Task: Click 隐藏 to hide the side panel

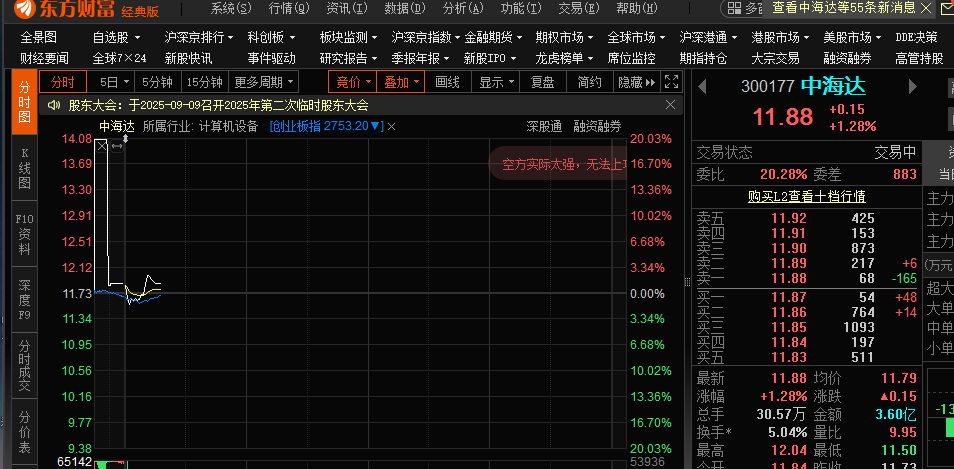Action: 636,82
